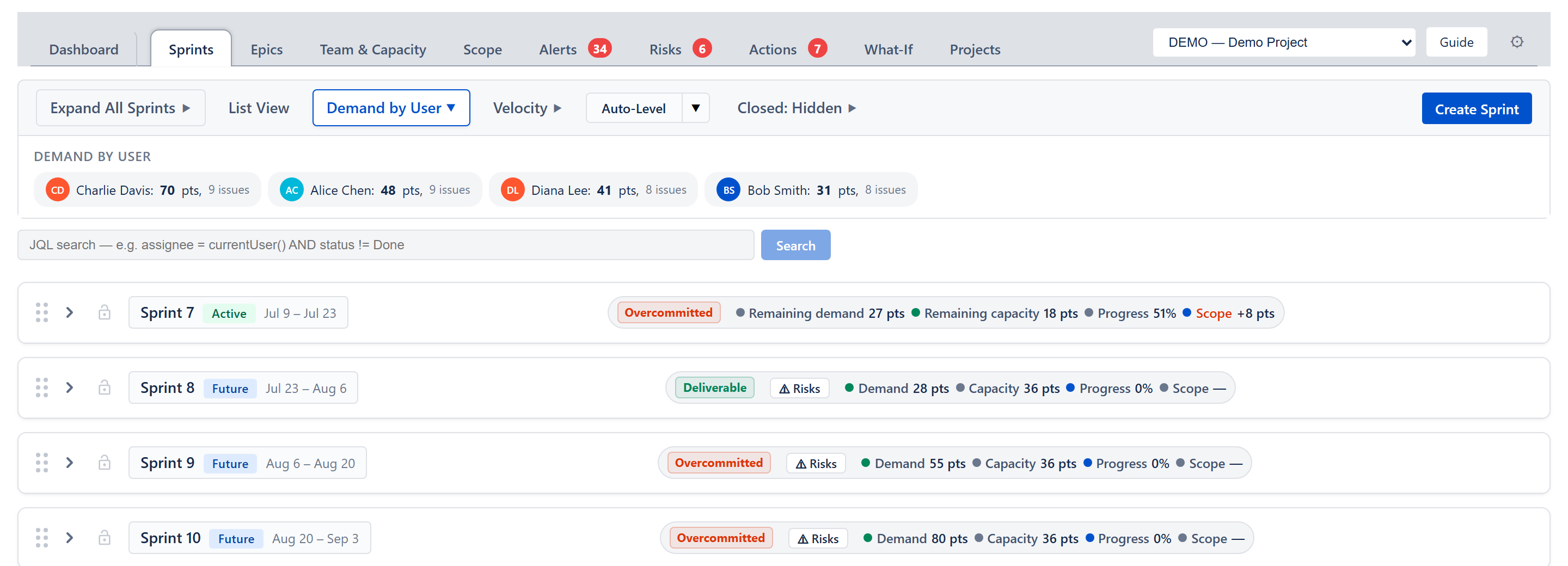This screenshot has height=566, width=1568.
Task: Click the Create Sprint button
Action: click(1476, 109)
